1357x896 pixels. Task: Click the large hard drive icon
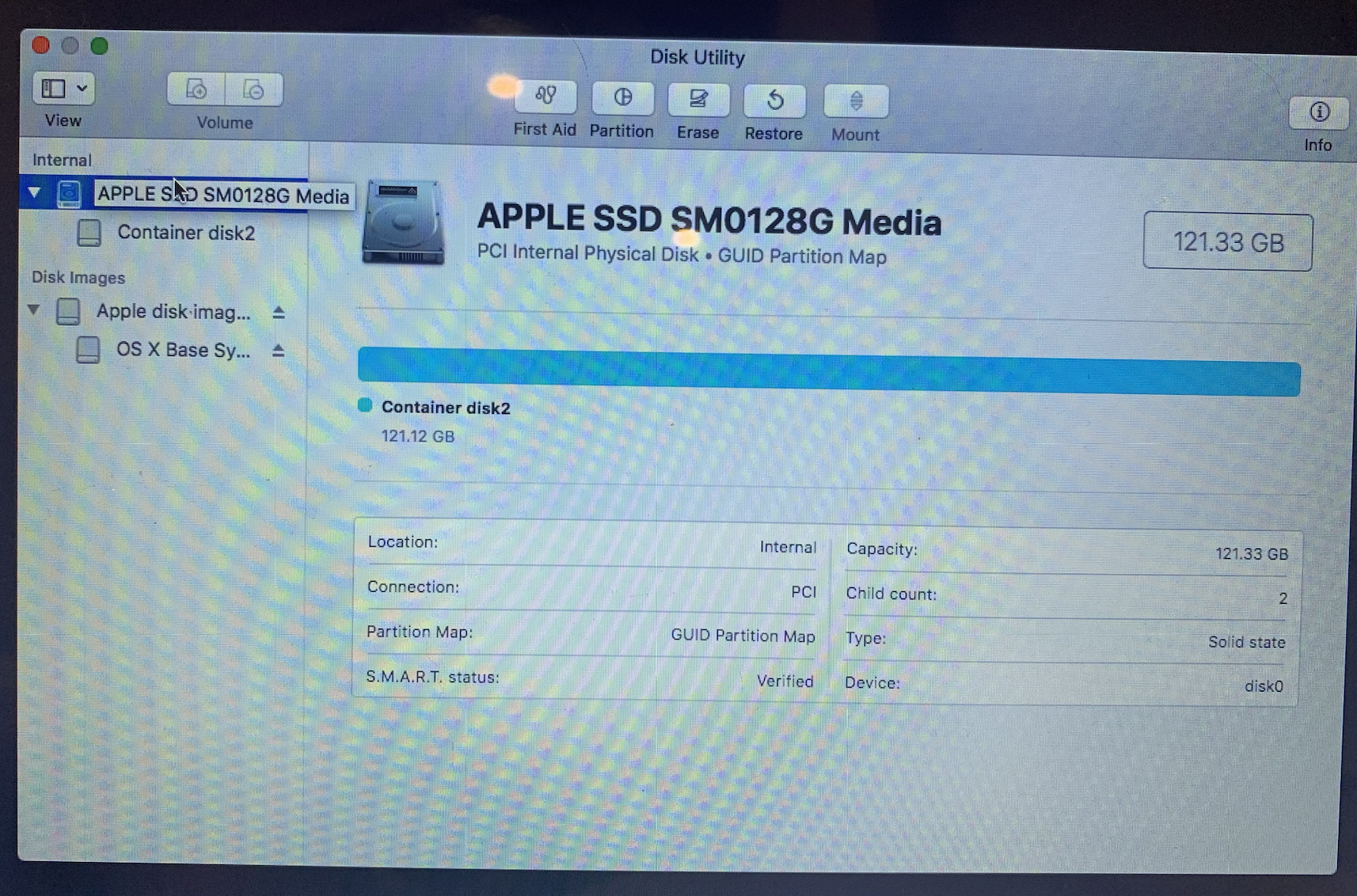(x=403, y=222)
